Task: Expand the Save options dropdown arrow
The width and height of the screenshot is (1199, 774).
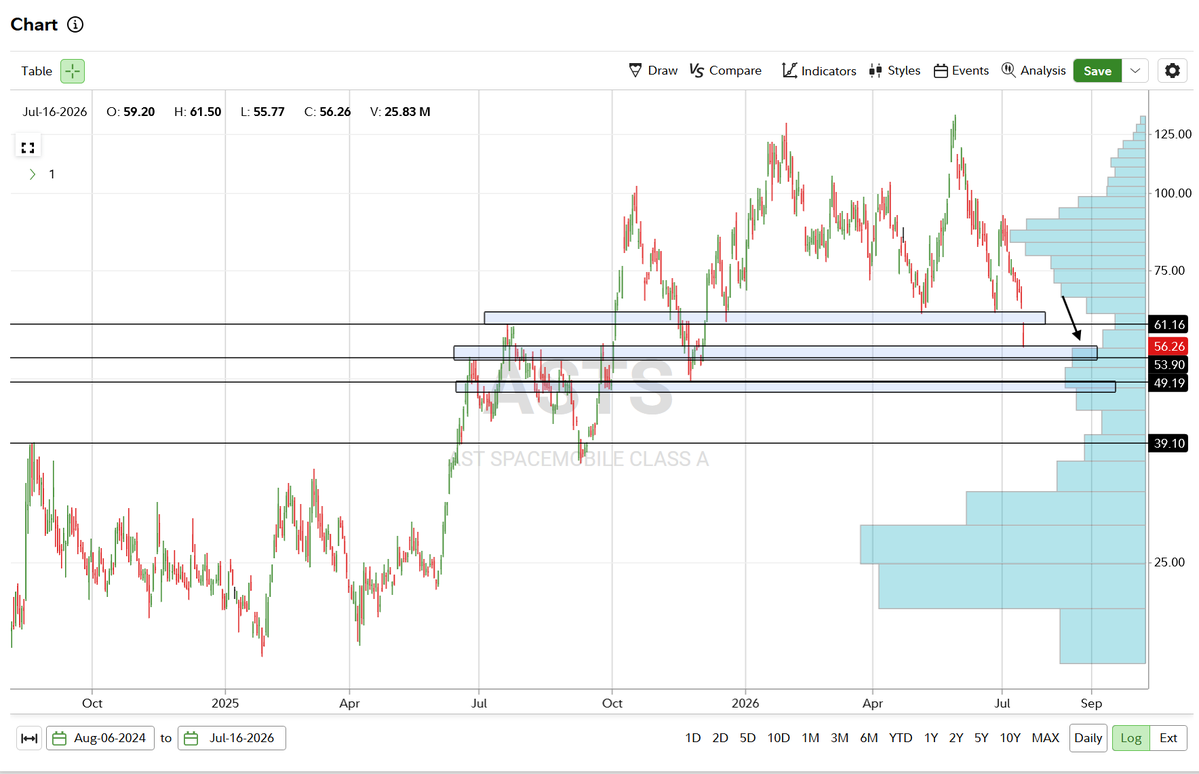Action: (1136, 71)
